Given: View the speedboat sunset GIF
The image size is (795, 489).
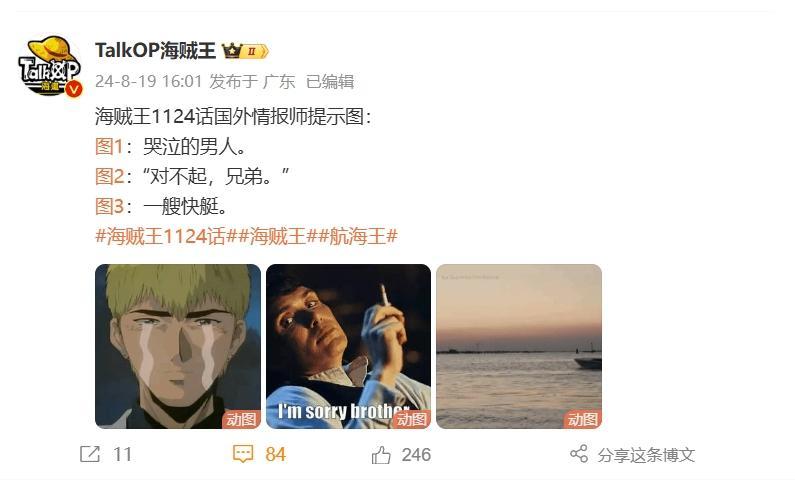Looking at the screenshot, I should tap(519, 346).
